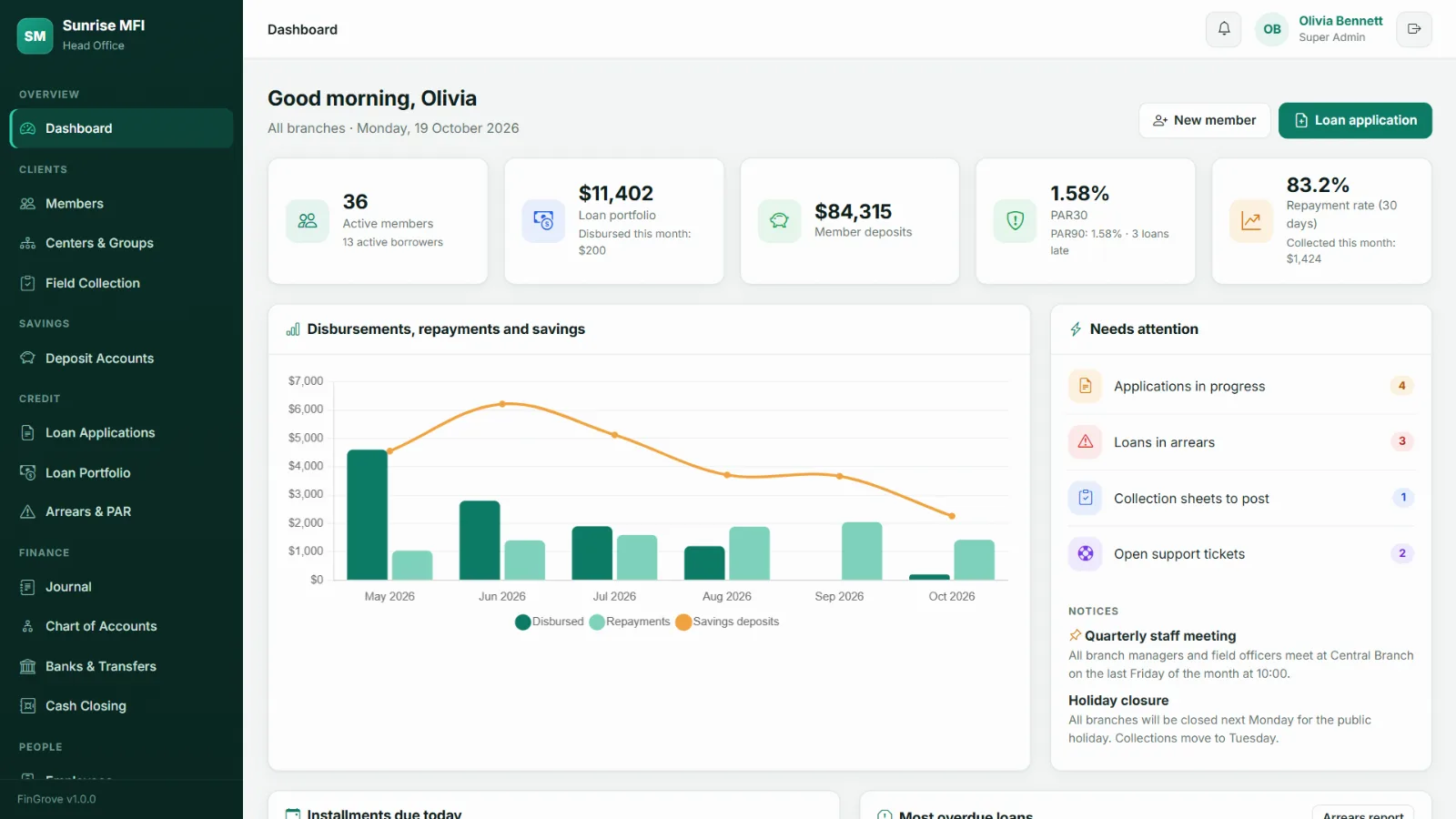
Task: Open Centers & Groups page
Action: click(x=121, y=243)
